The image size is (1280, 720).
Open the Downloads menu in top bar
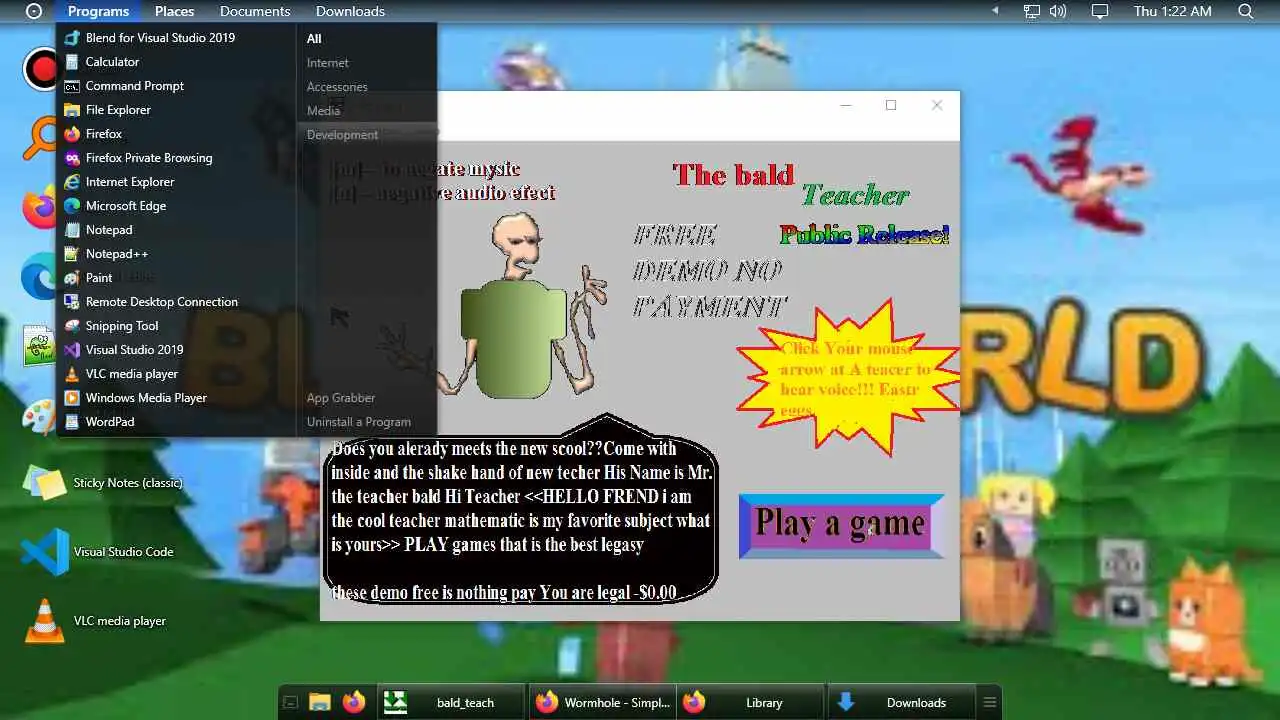[x=350, y=11]
